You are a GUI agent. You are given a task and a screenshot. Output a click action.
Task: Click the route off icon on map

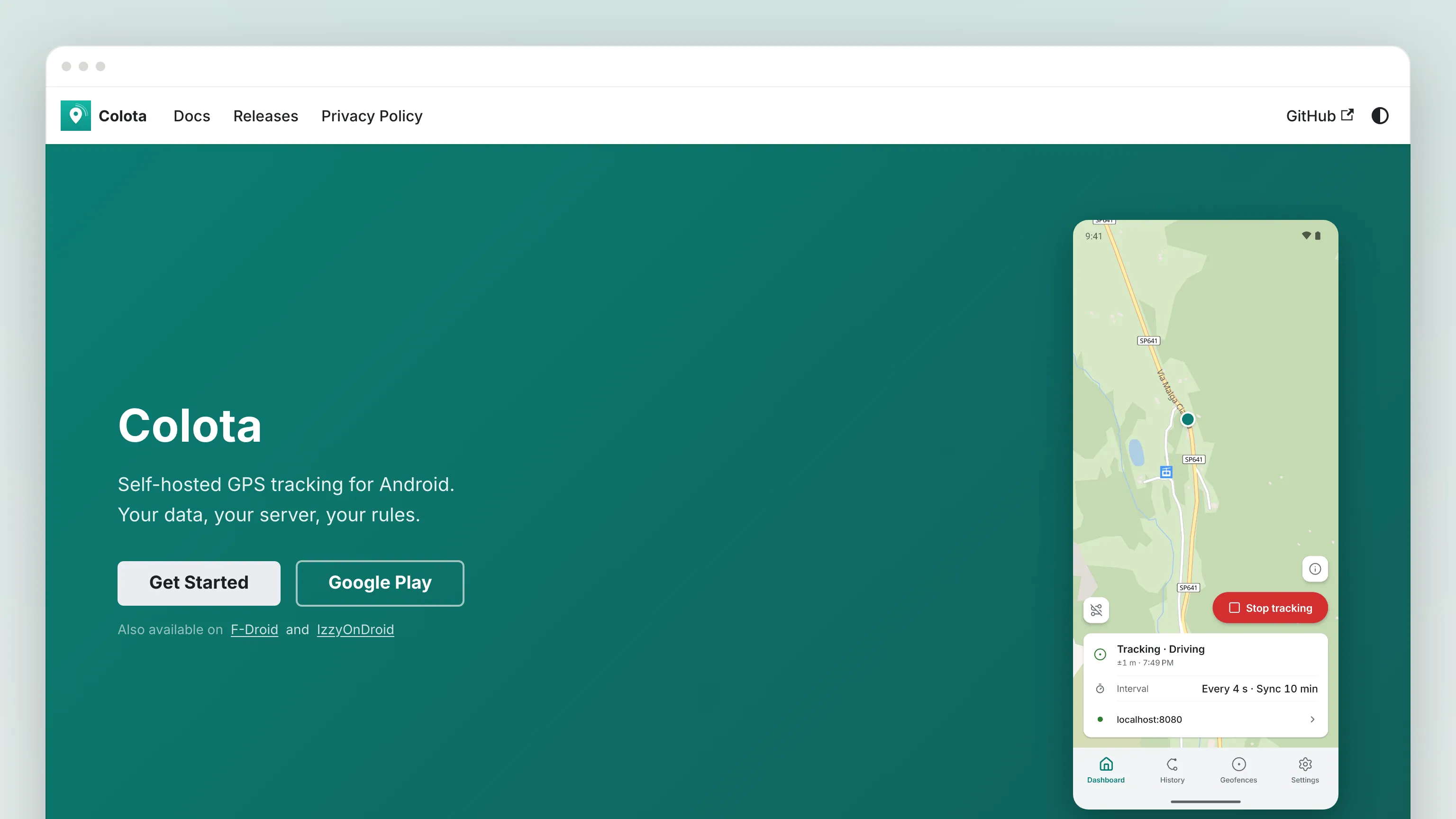coord(1097,610)
